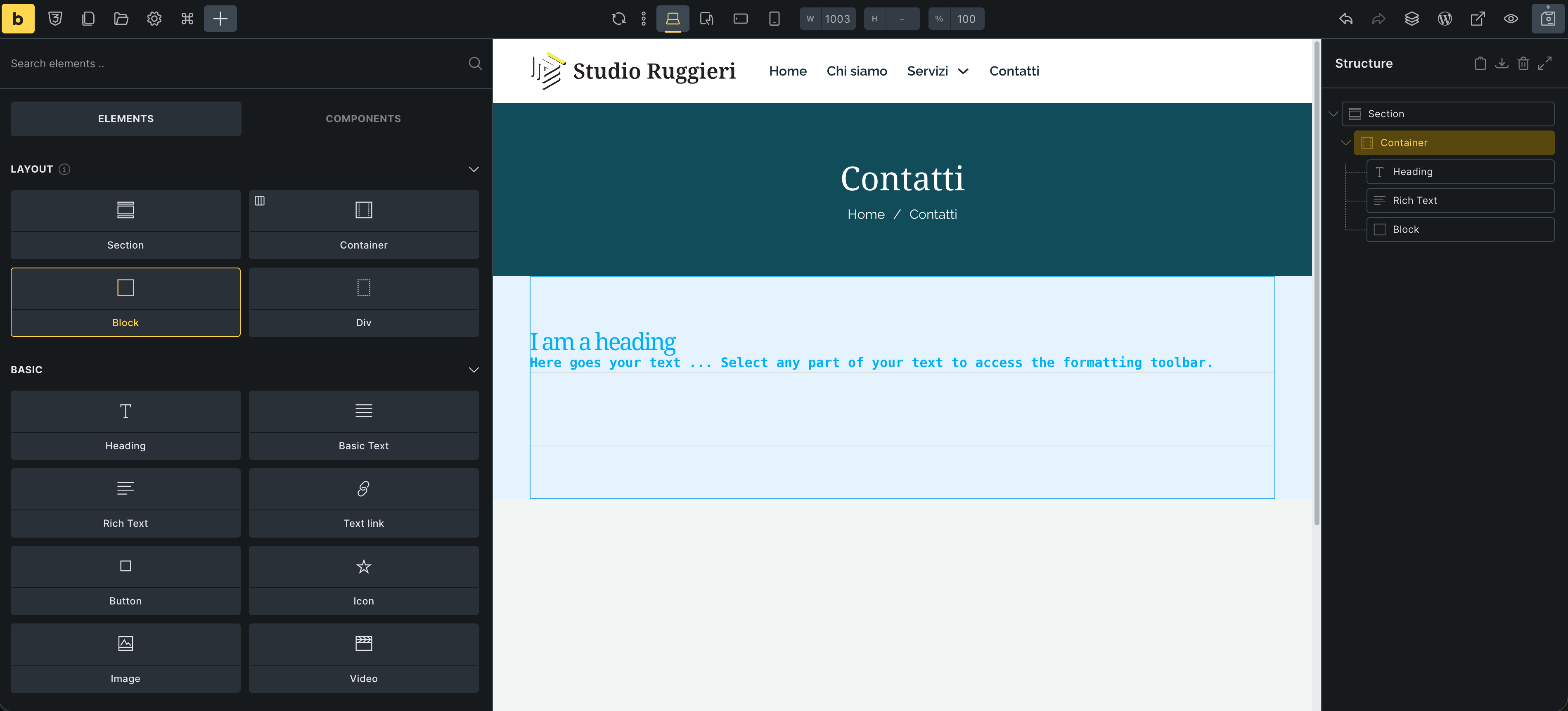Collapse the BASIC elements category
The width and height of the screenshot is (1568, 711).
[474, 370]
